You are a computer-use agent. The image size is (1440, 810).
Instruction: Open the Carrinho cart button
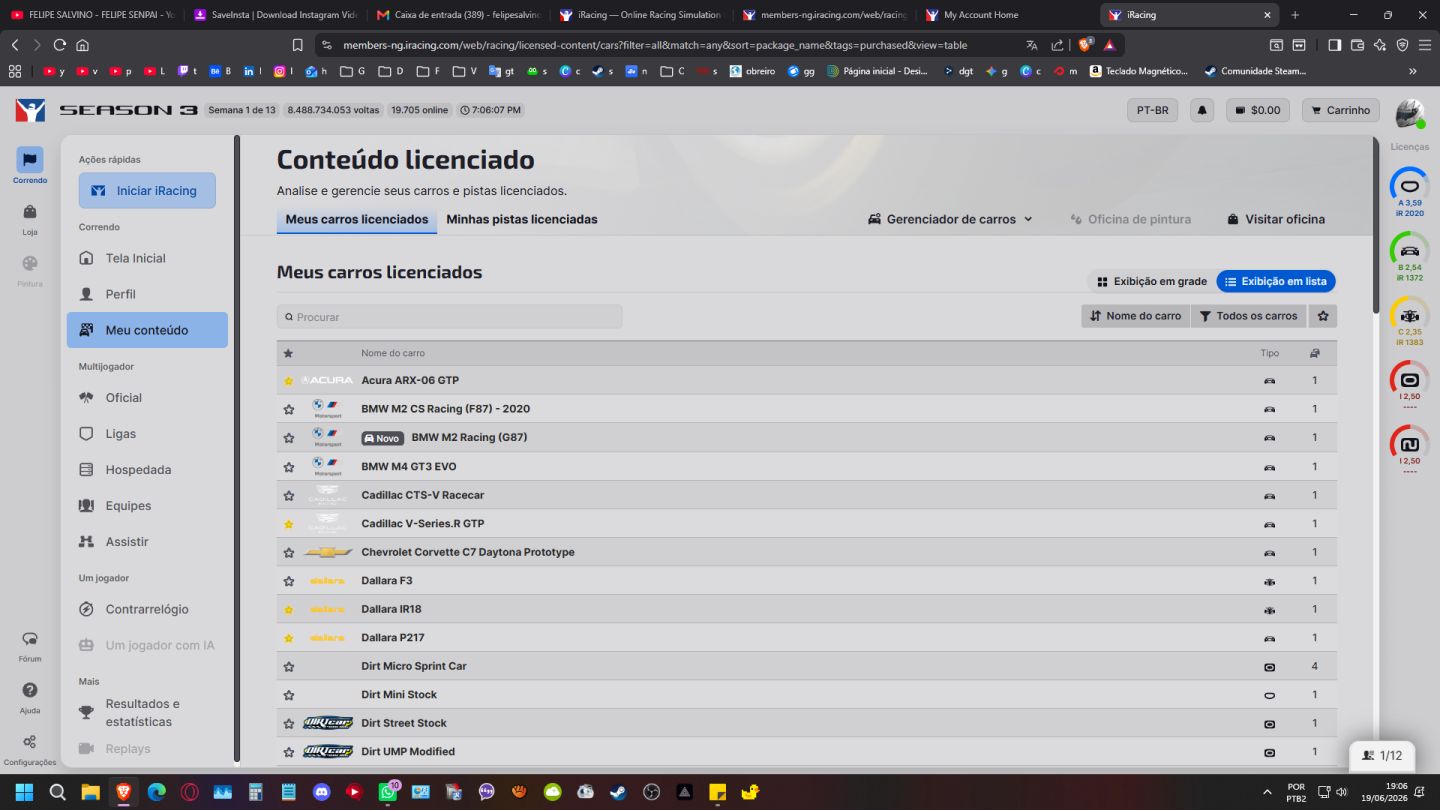1341,110
